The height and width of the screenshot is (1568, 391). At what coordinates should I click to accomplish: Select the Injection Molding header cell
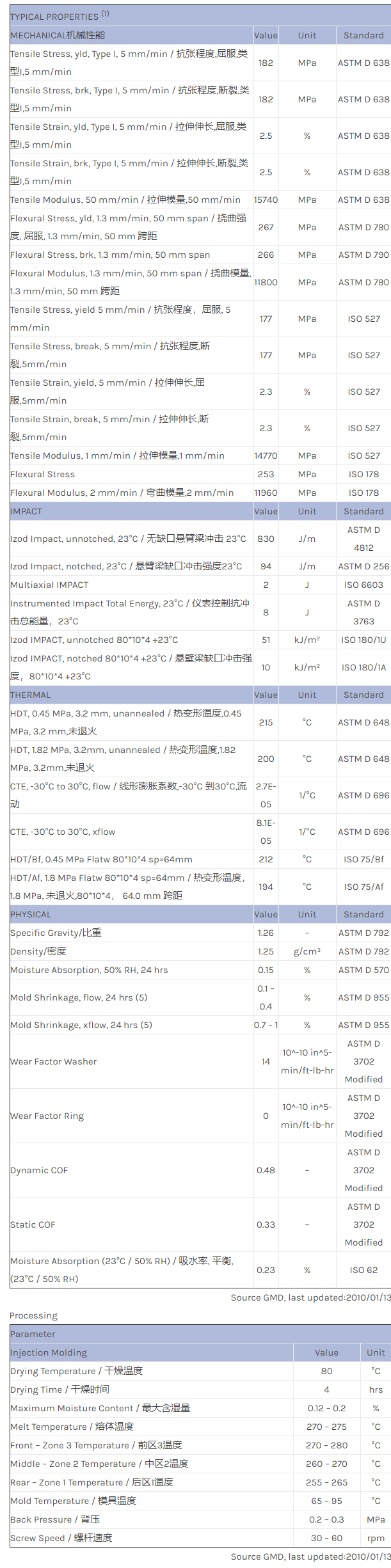49,1352
